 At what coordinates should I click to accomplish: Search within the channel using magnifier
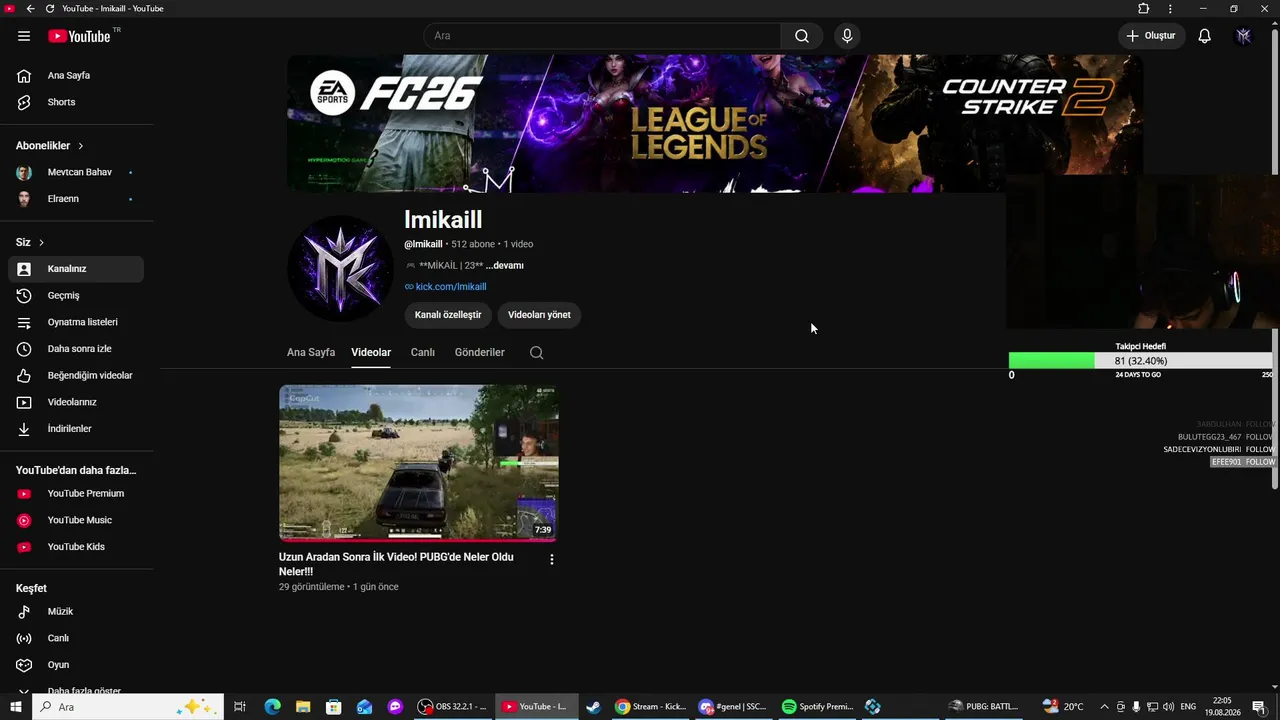click(537, 353)
